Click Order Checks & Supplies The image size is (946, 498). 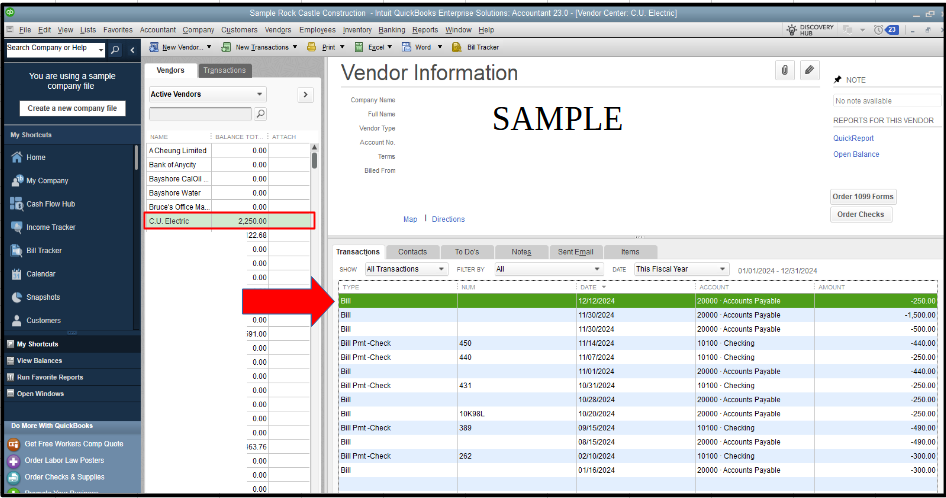tap(64, 477)
